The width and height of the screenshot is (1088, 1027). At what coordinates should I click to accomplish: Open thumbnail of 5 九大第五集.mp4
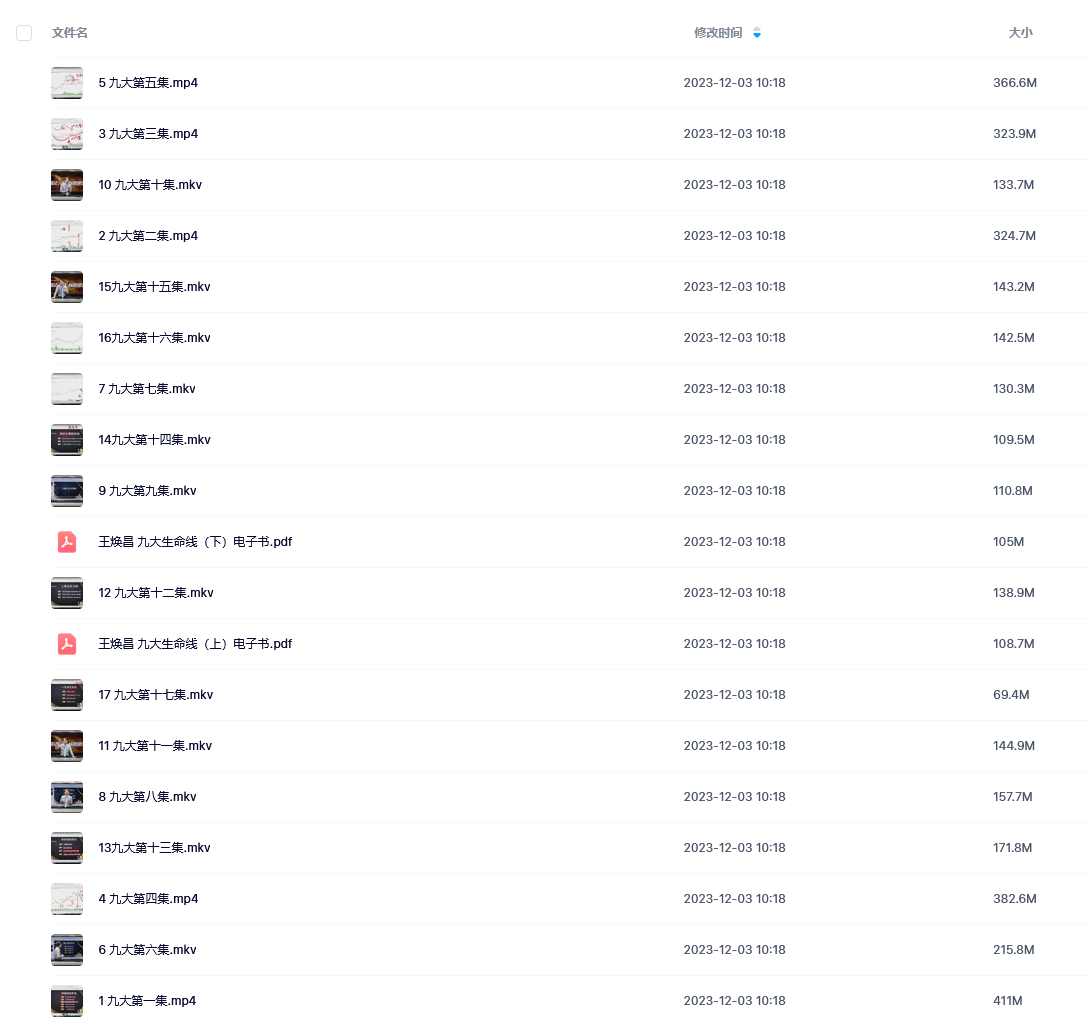pyautogui.click(x=67, y=83)
